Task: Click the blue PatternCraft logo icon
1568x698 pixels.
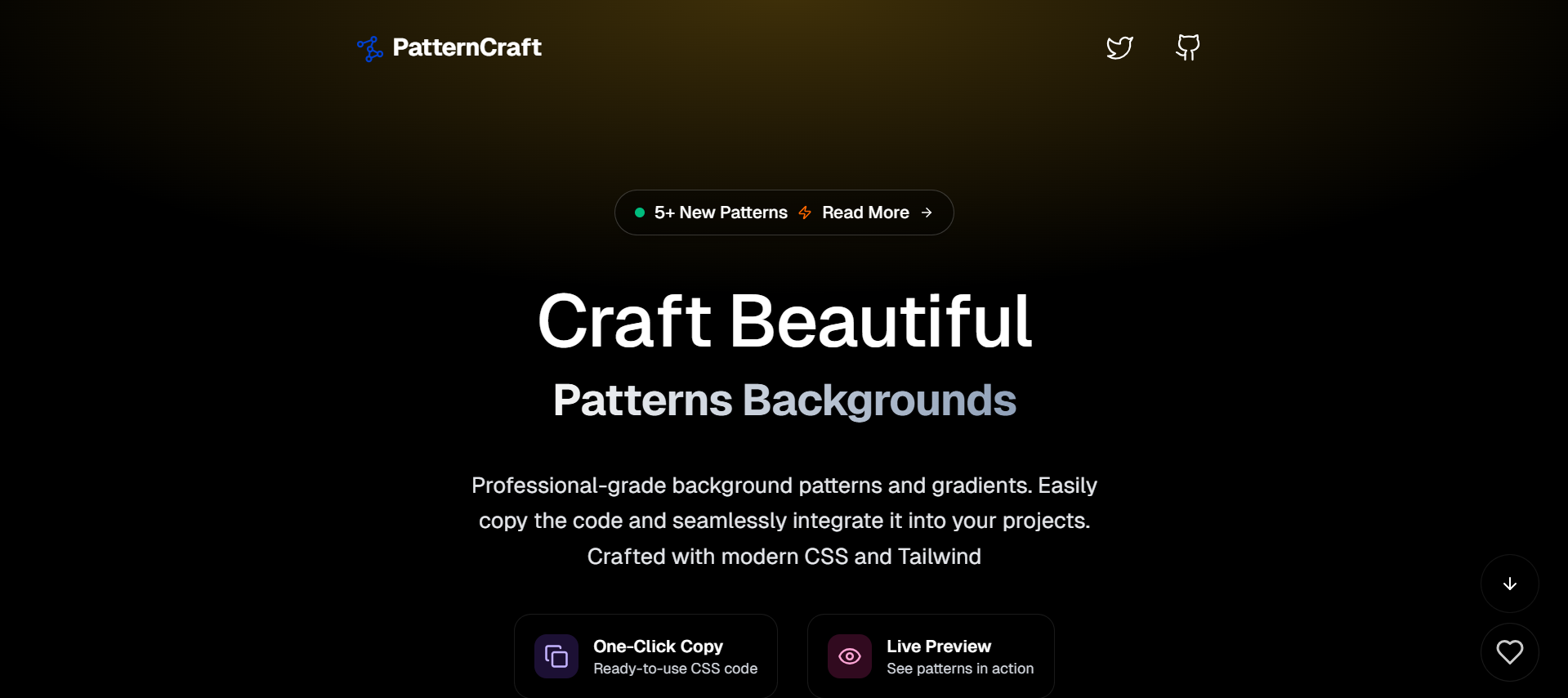Action: point(370,48)
